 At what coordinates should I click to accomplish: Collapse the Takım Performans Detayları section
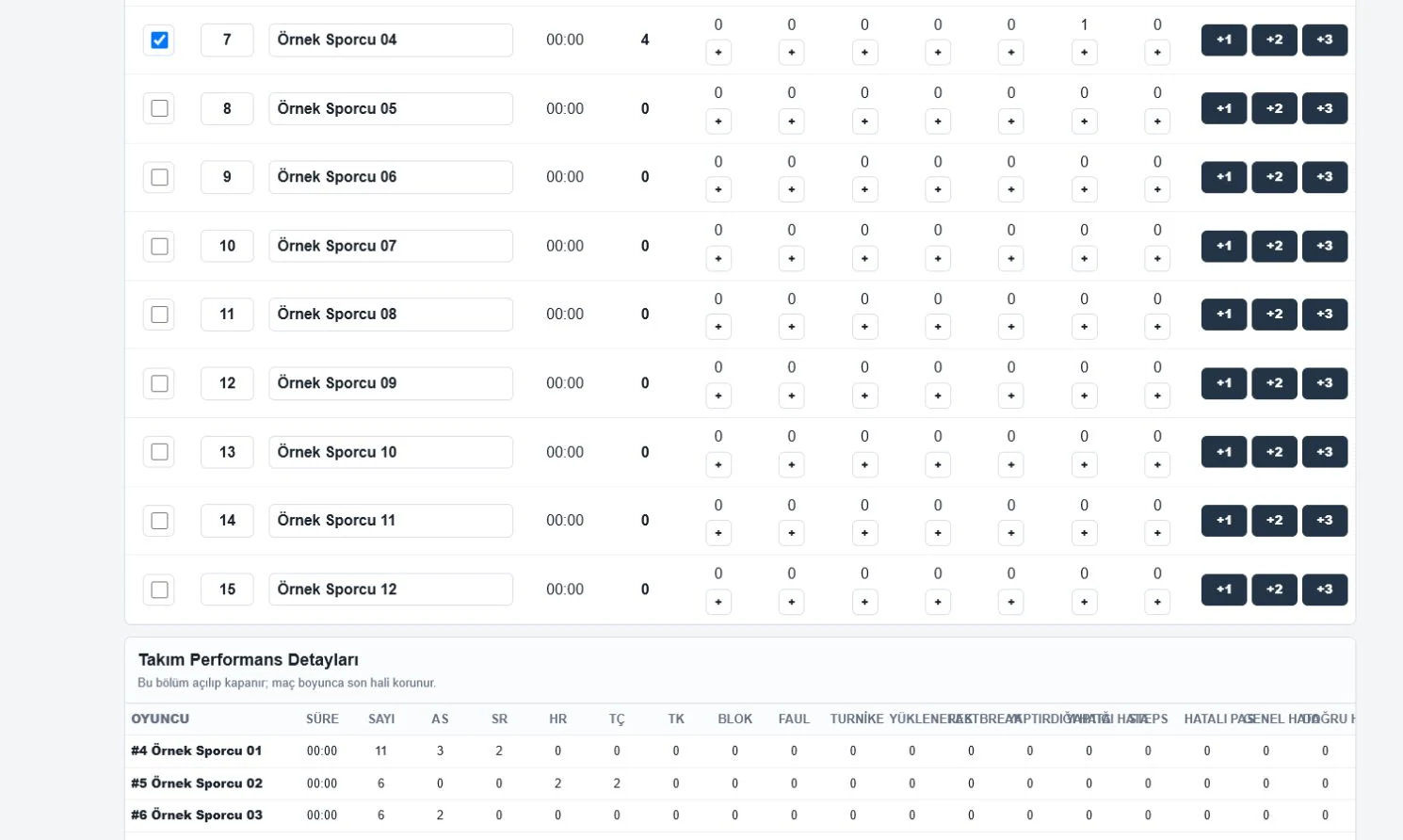(x=249, y=660)
